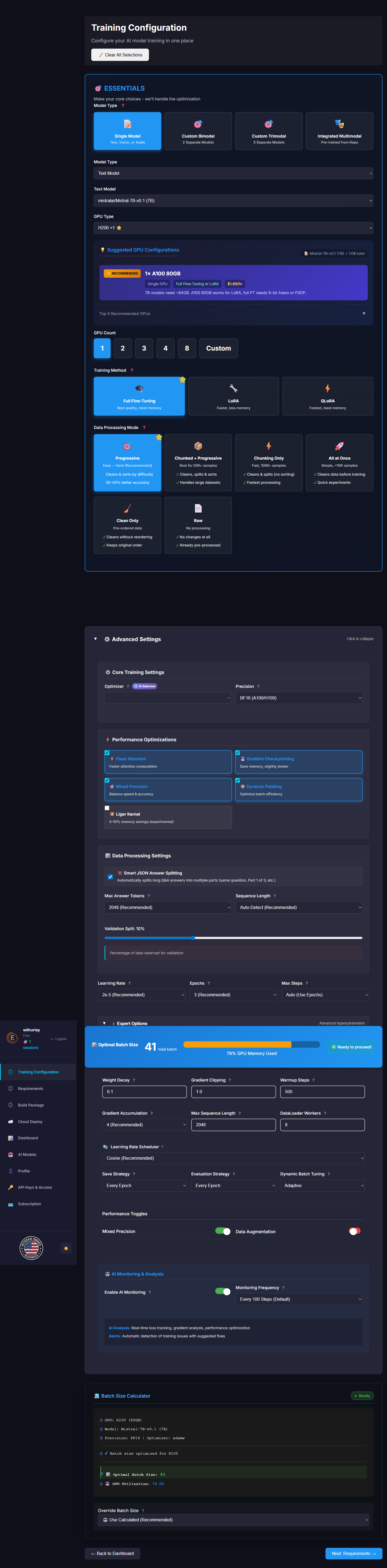The height and width of the screenshot is (1568, 387).
Task: Click the Weight Decay input field
Action: pos(144,1091)
